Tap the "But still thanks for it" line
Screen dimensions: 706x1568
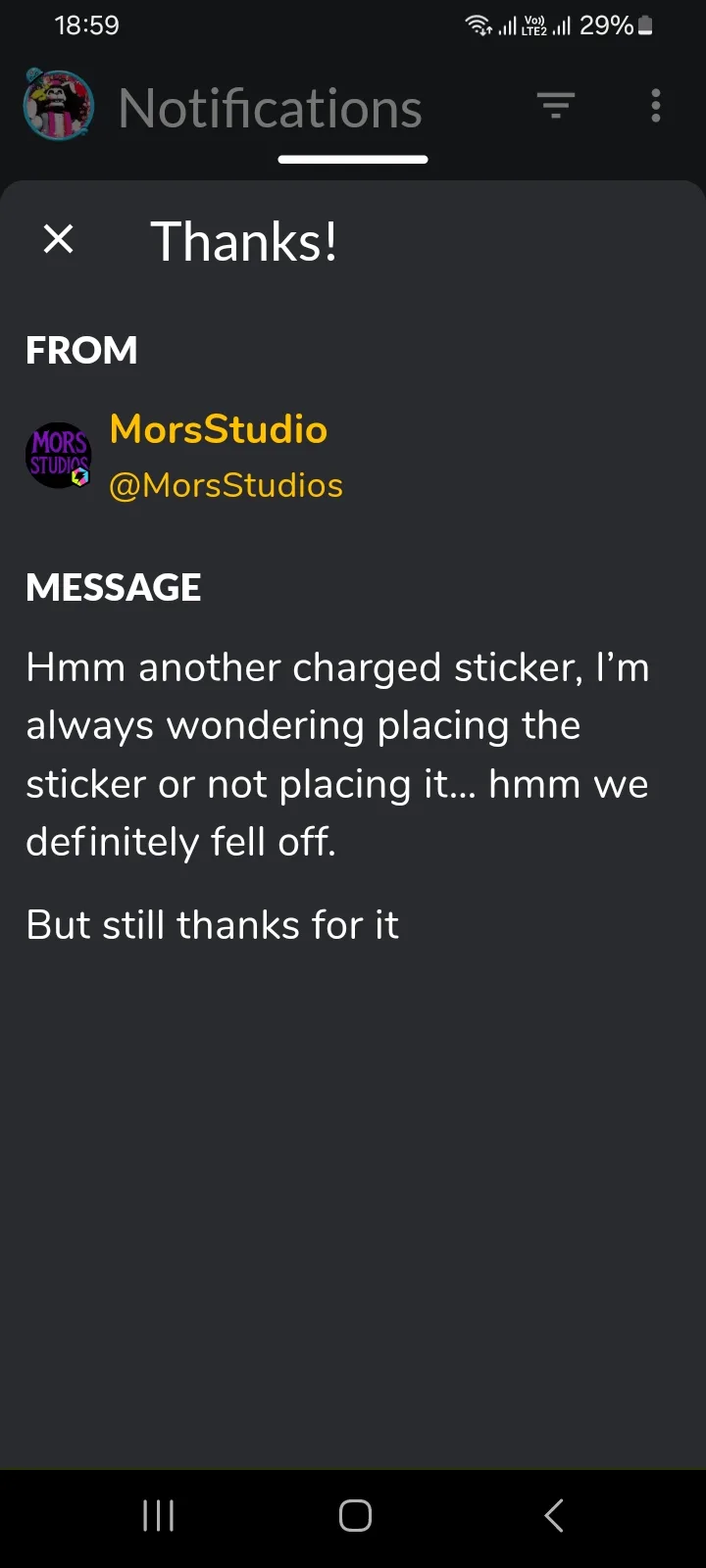[x=212, y=925]
